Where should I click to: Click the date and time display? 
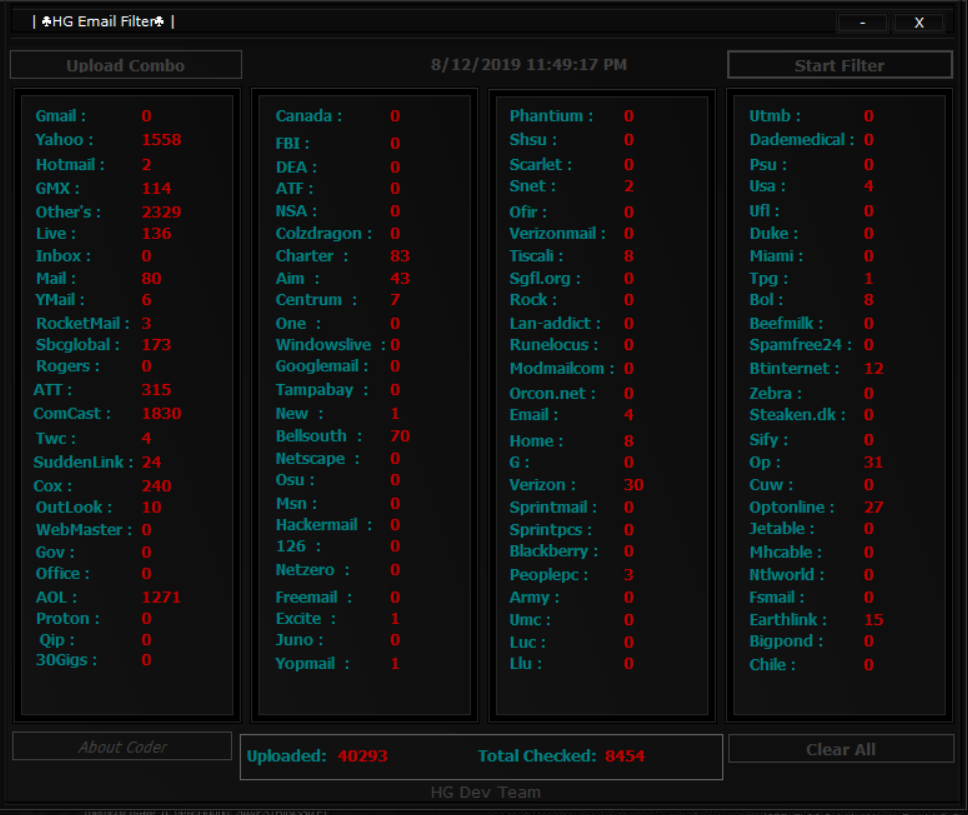point(529,65)
